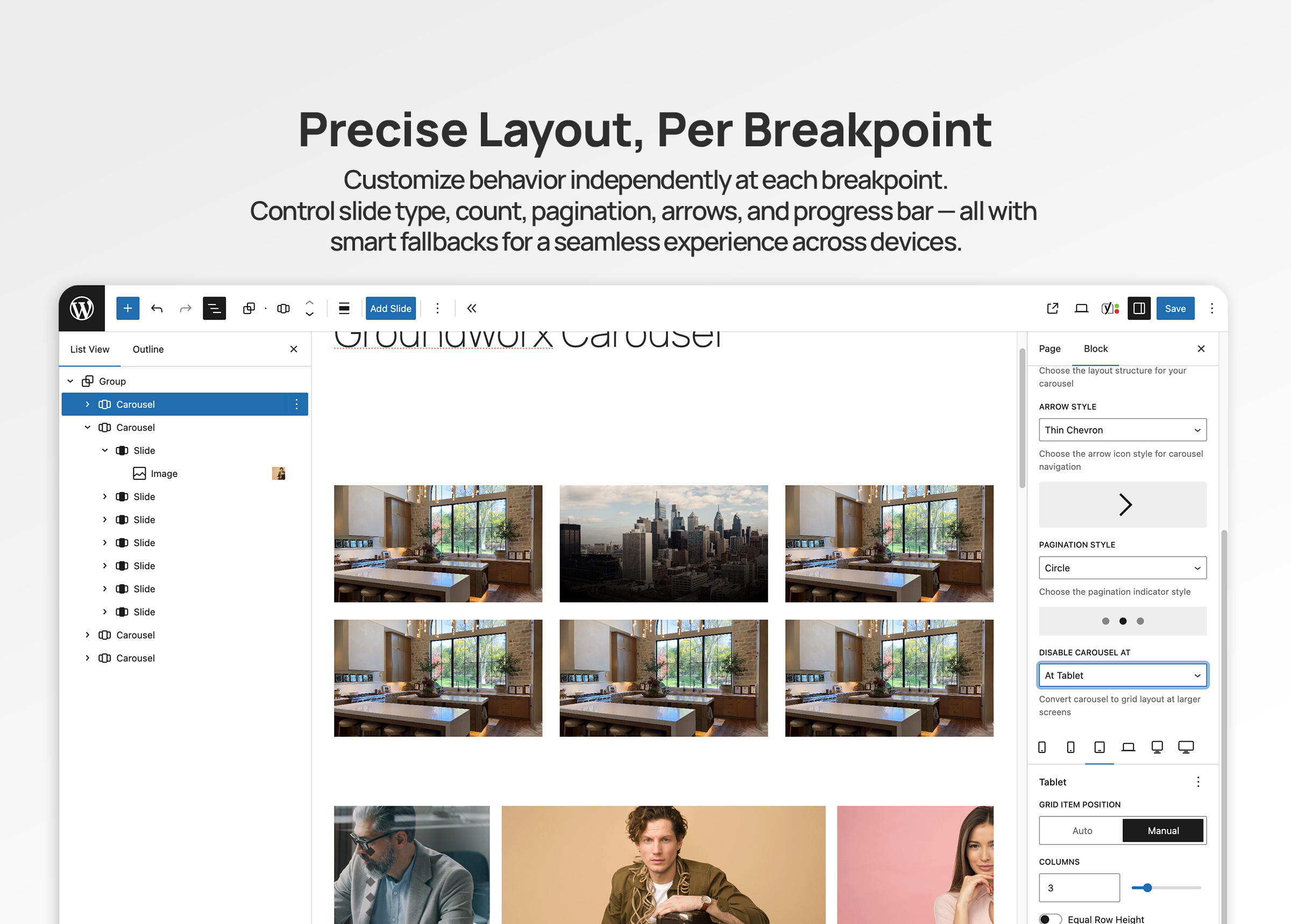Click the WordPress logo icon
Image resolution: width=1291 pixels, height=924 pixels.
click(82, 308)
